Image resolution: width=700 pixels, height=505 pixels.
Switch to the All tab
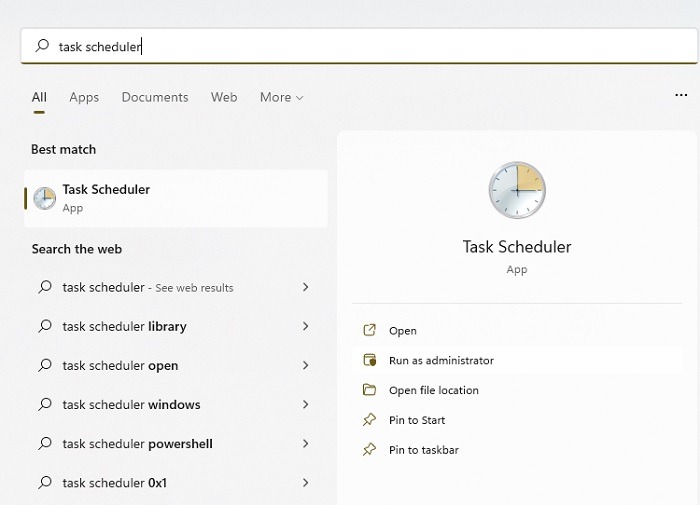pos(39,97)
